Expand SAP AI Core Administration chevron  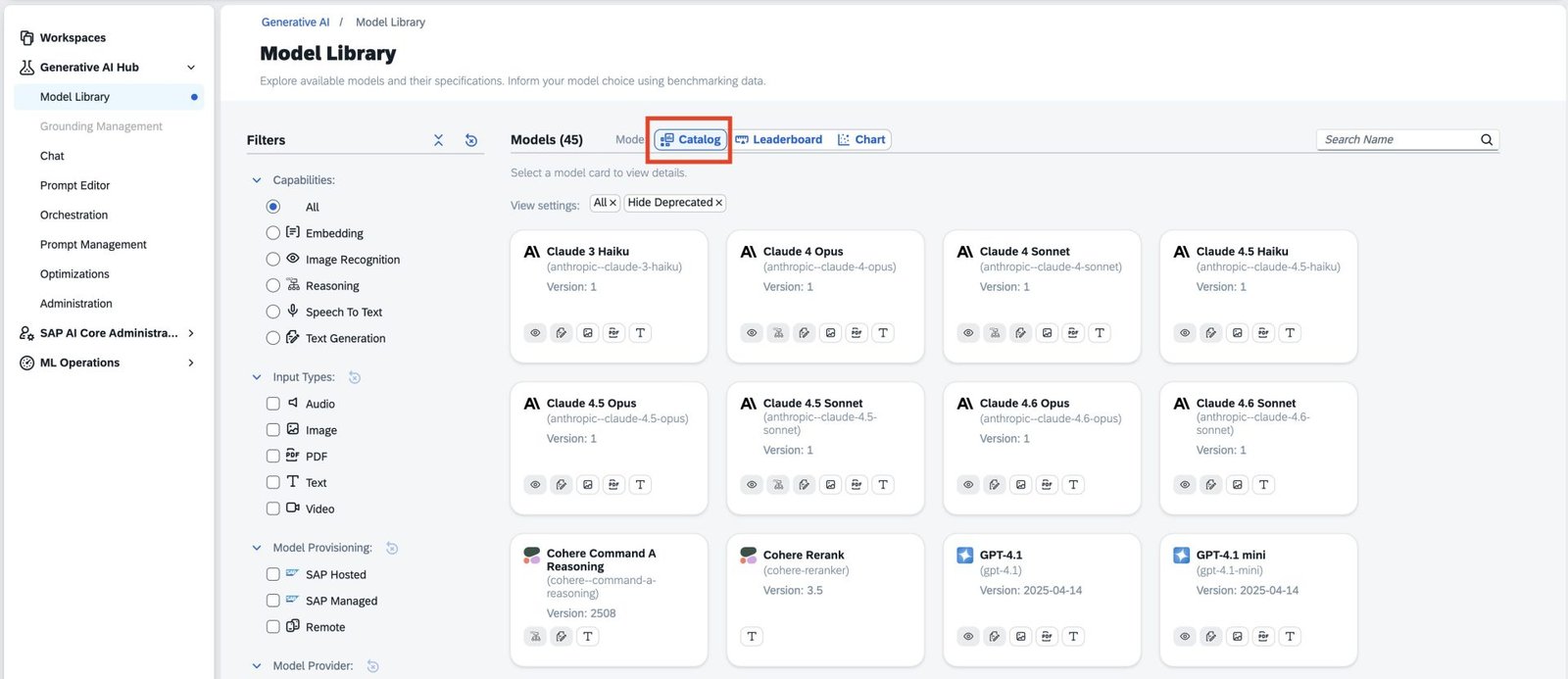click(191, 333)
